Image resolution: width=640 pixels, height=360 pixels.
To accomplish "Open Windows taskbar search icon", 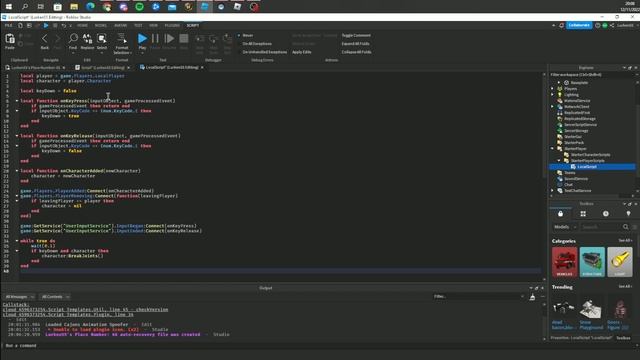I will [25, 7].
